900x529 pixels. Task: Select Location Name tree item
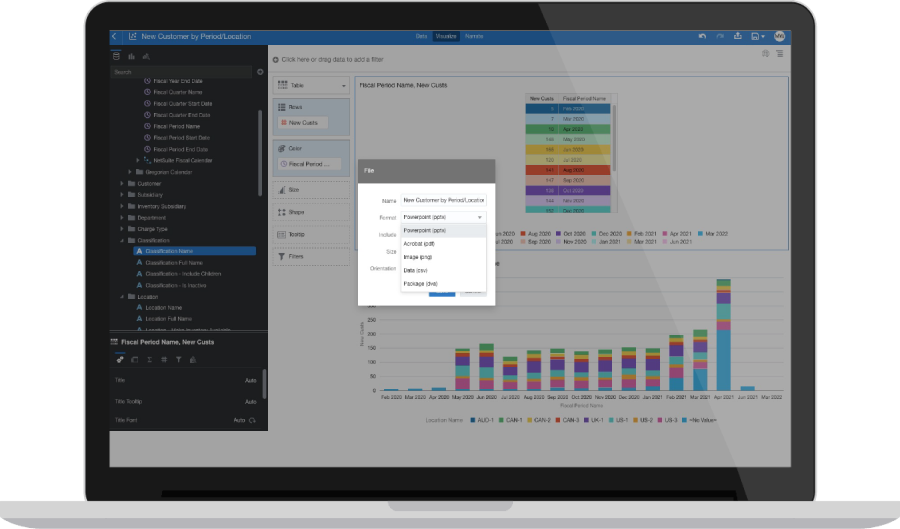coord(164,308)
